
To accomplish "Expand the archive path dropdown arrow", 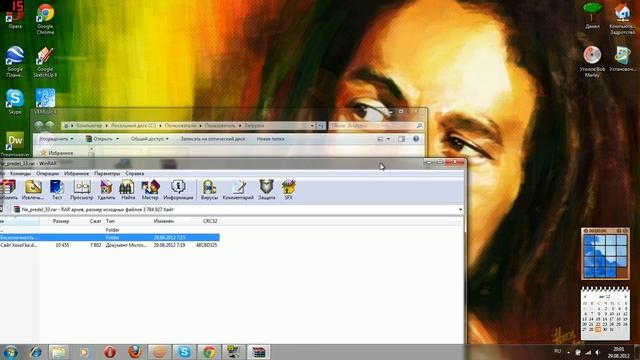I will click(x=460, y=209).
